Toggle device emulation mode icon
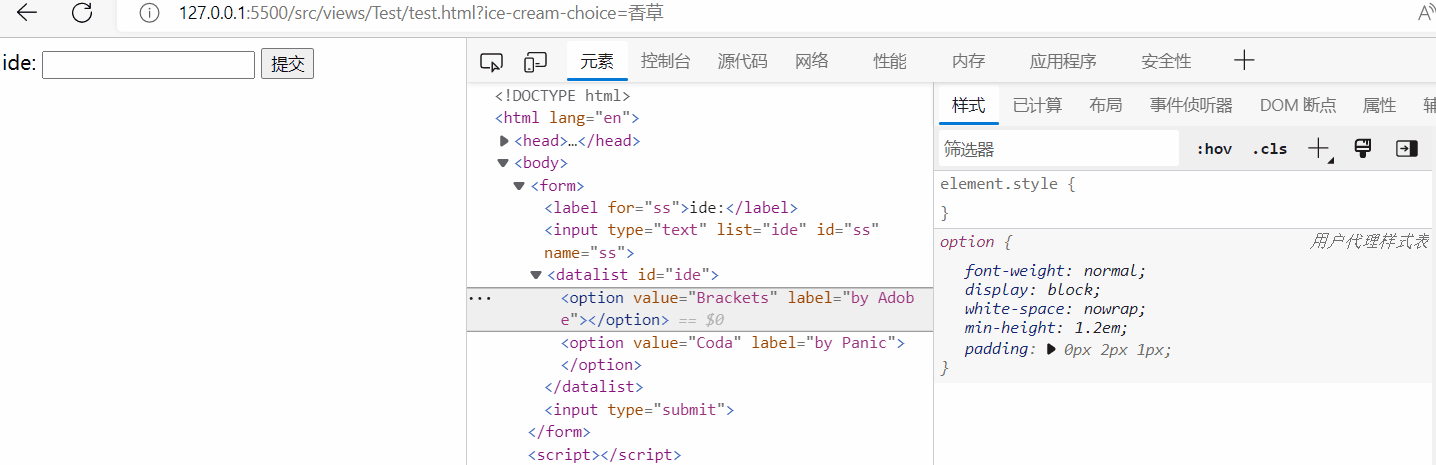This screenshot has width=1436, height=465. click(536, 62)
